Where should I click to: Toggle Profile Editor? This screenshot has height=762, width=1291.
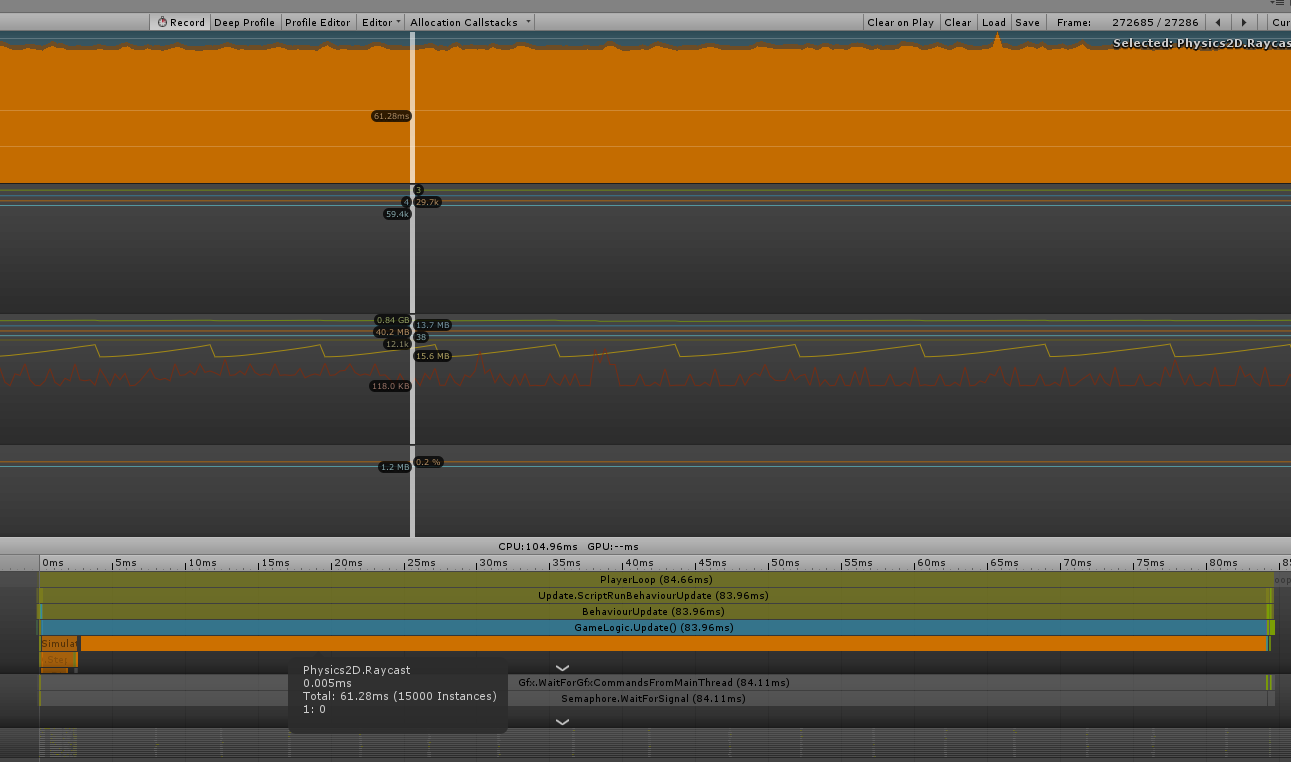pyautogui.click(x=317, y=21)
